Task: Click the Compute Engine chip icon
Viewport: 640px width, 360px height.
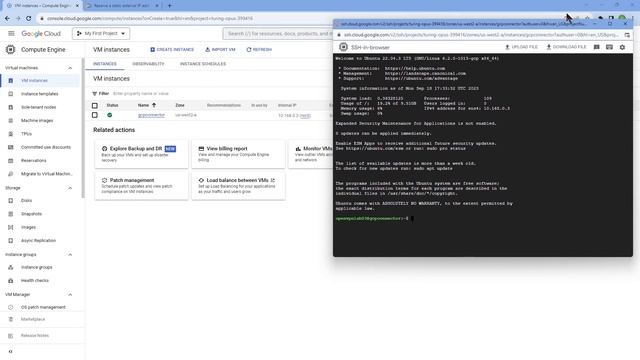Action: coord(10,49)
